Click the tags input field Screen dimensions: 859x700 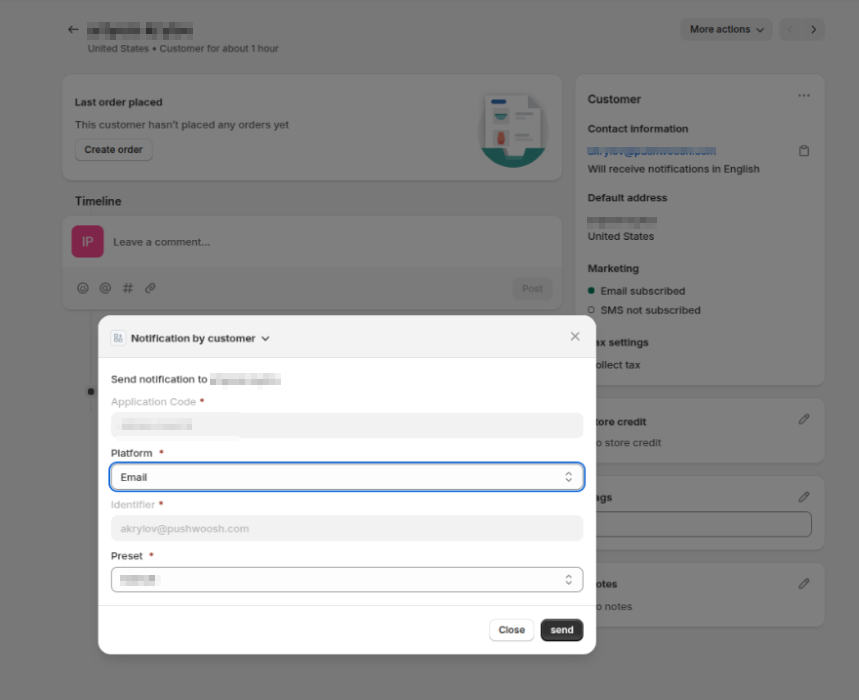pos(703,524)
